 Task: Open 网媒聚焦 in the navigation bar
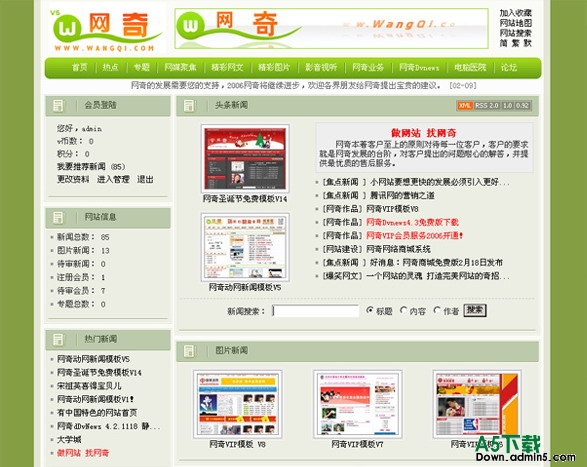click(180, 67)
